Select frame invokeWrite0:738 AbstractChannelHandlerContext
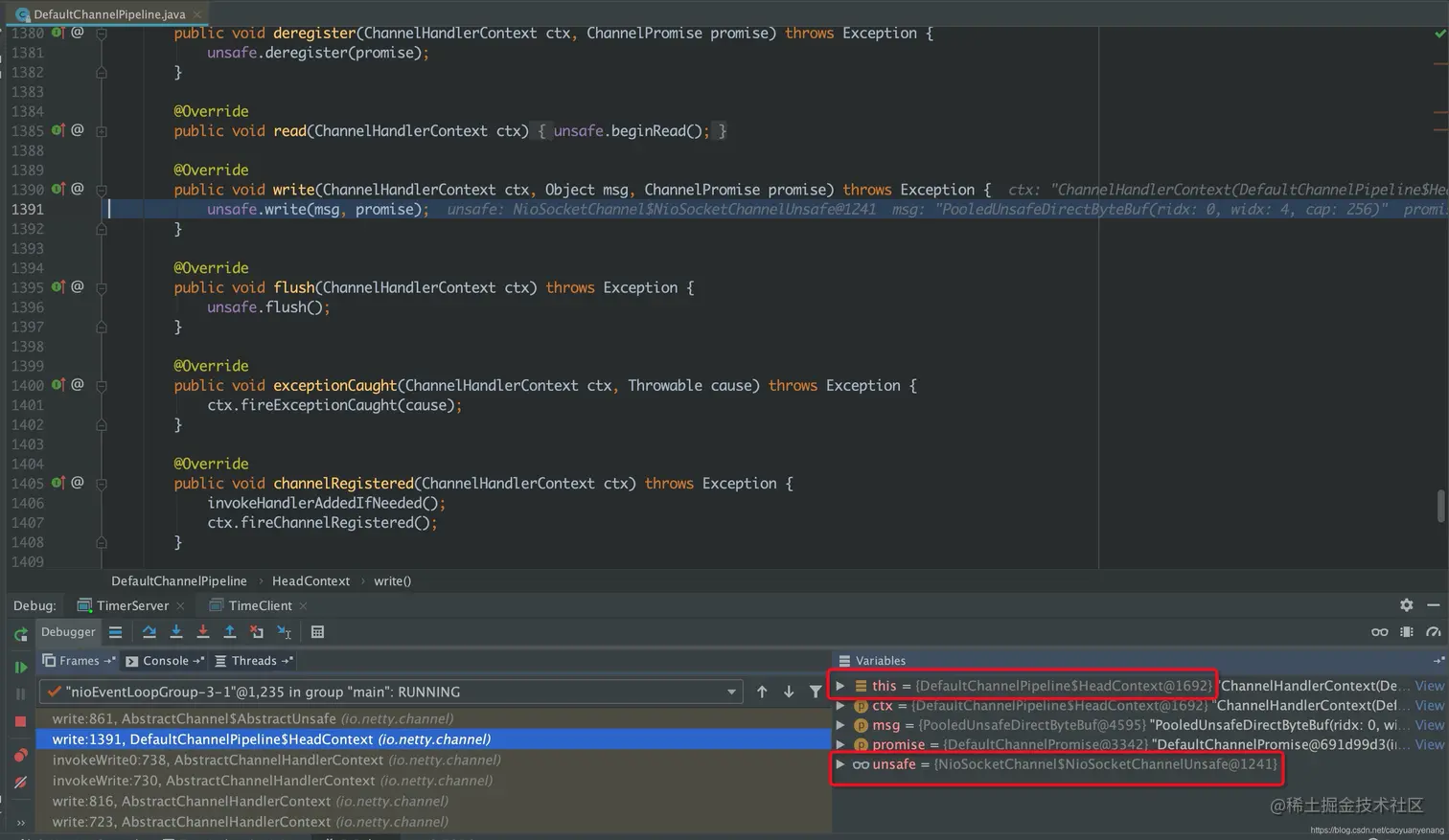 (433, 760)
